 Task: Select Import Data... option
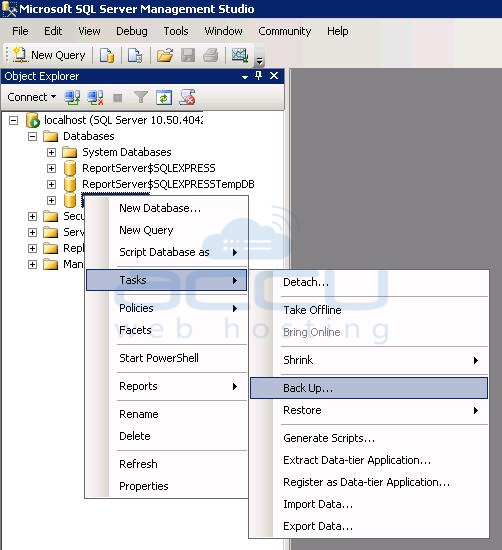click(369, 504)
